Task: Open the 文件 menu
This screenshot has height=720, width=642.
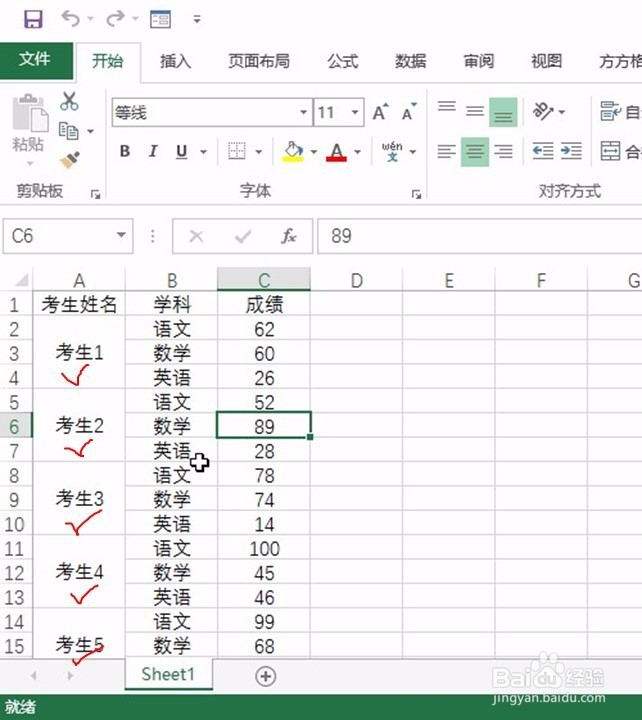Action: click(35, 60)
